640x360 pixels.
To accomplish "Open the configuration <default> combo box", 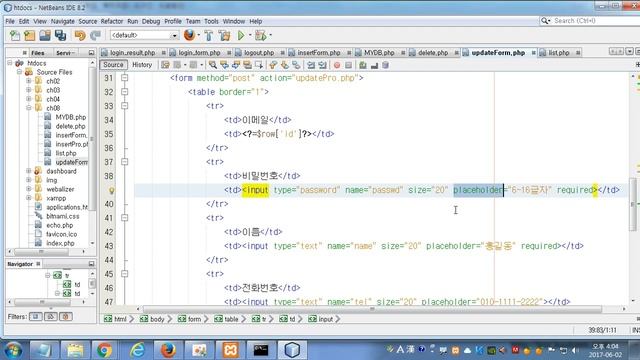I will pos(144,36).
